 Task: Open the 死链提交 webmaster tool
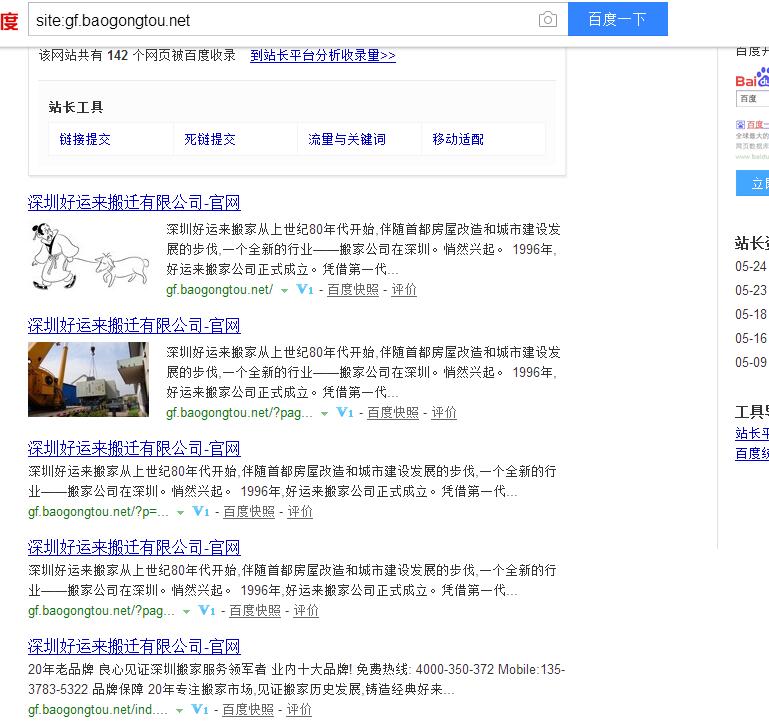pyautogui.click(x=209, y=139)
